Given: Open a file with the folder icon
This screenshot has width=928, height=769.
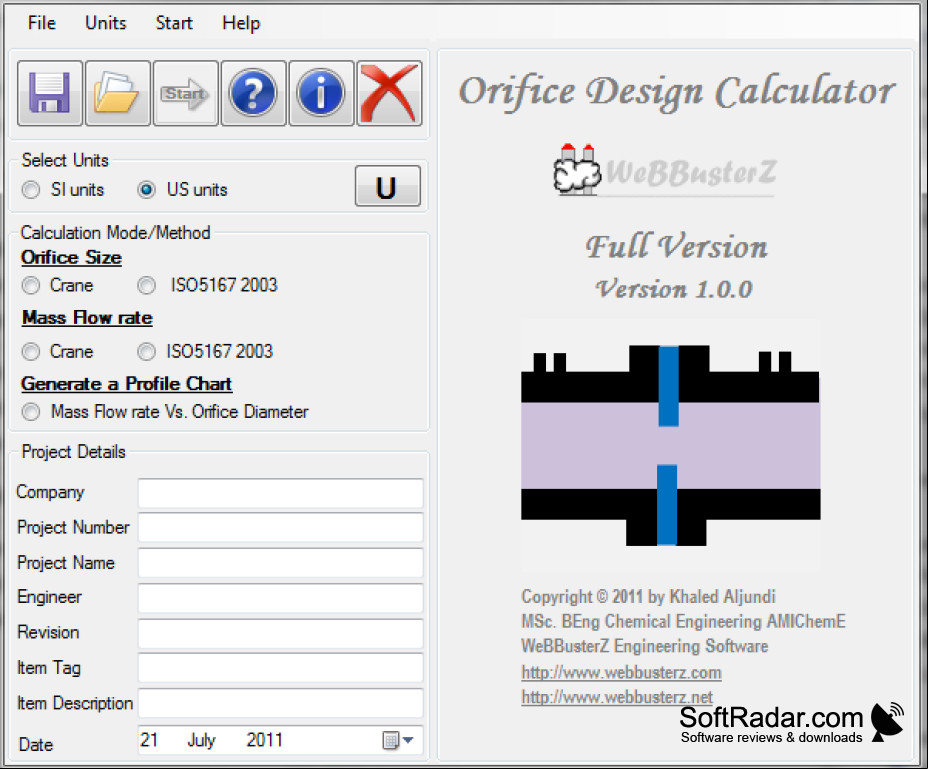Looking at the screenshot, I should click(117, 93).
